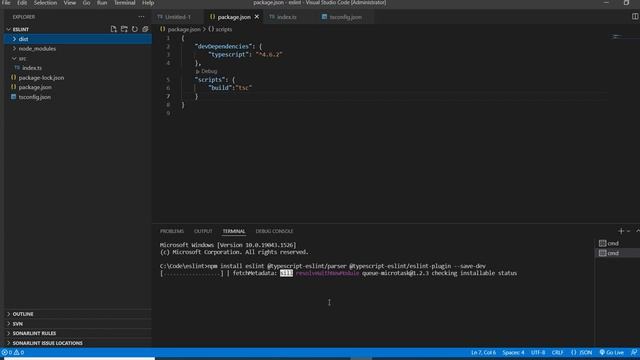Click the New File icon in Explorer
Viewport: 640px width, 360px height.
tap(113, 29)
